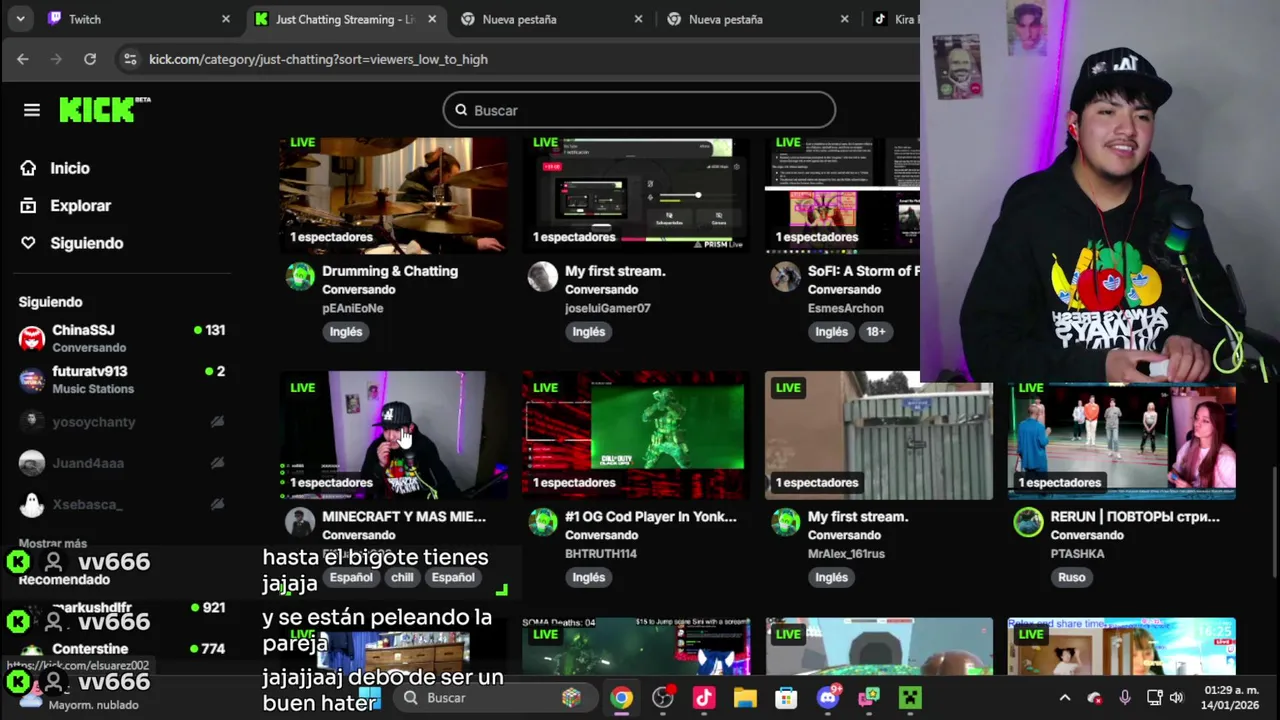1280x720 pixels.
Task: Open the Juand4aaa offline channel
Action: pyautogui.click(x=122, y=463)
